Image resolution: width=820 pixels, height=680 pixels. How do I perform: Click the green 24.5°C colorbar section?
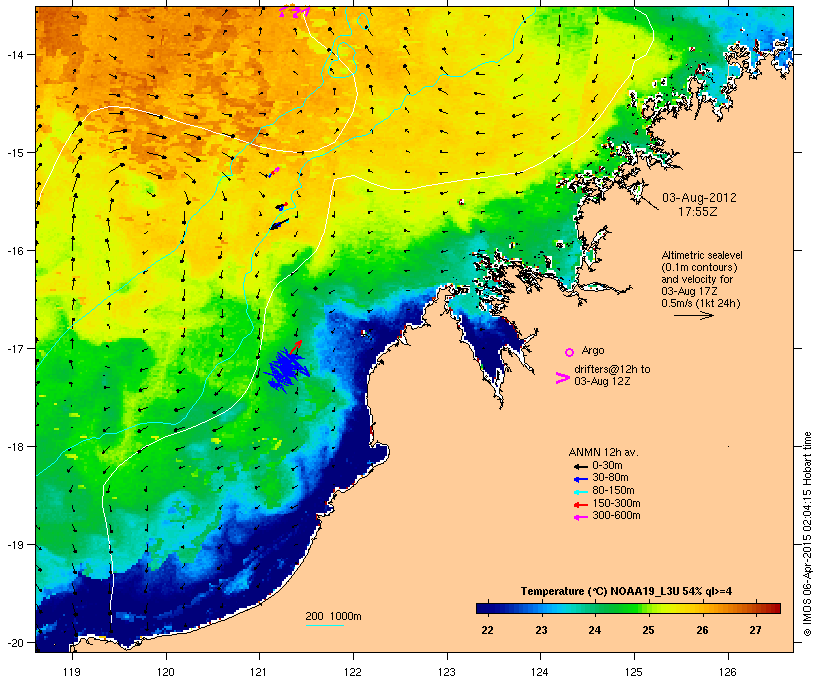click(x=621, y=608)
